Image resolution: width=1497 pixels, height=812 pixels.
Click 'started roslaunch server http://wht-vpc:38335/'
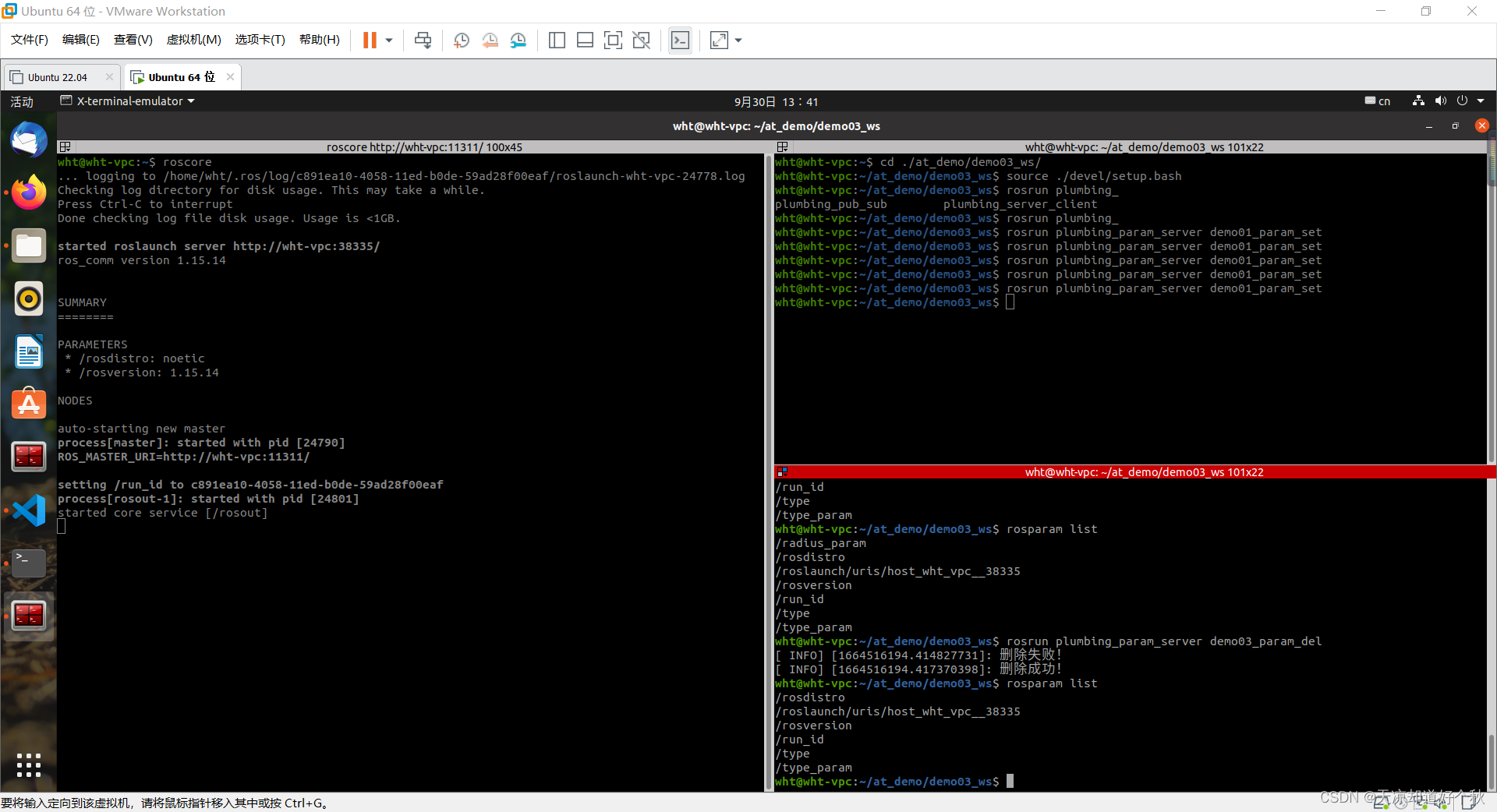tap(219, 246)
